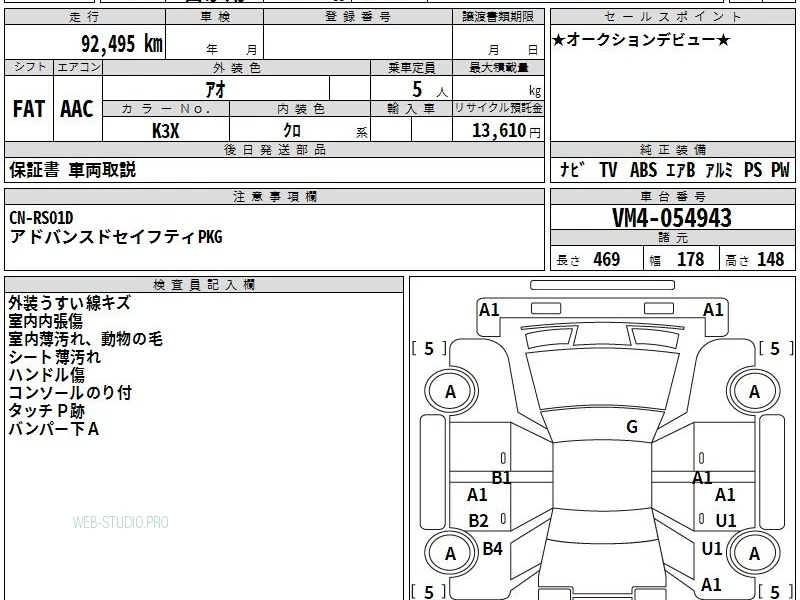
Task: Click the 外装色 header label
Action: pos(236,68)
